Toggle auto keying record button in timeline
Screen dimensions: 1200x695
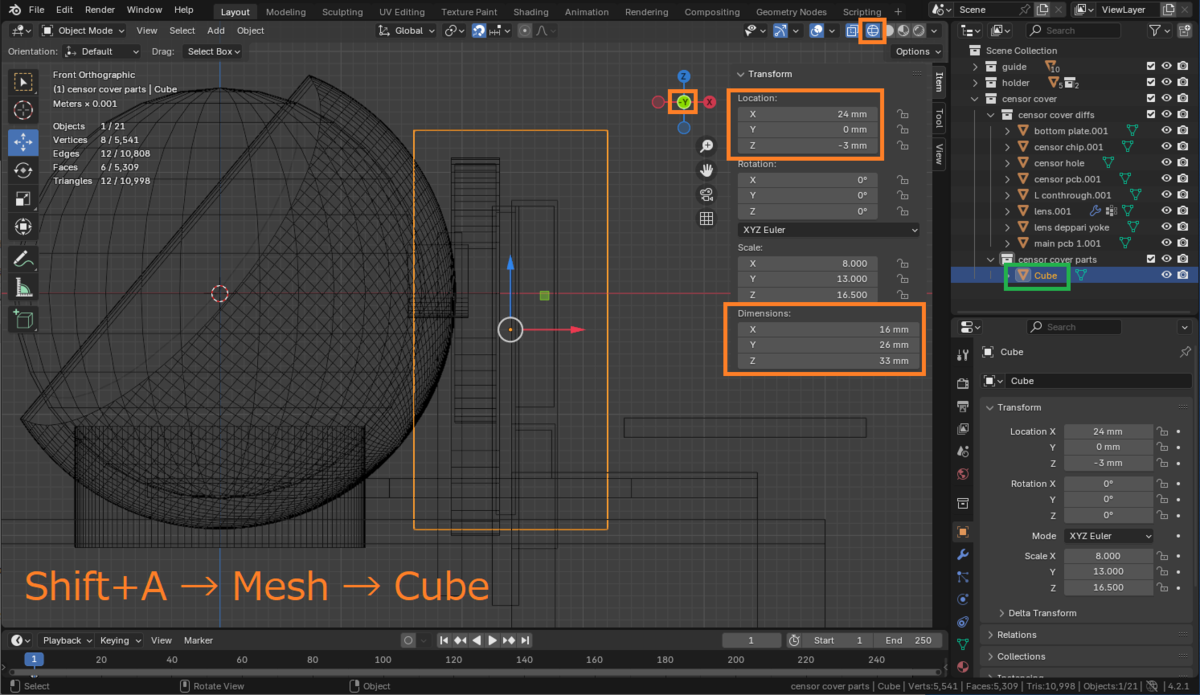point(408,640)
